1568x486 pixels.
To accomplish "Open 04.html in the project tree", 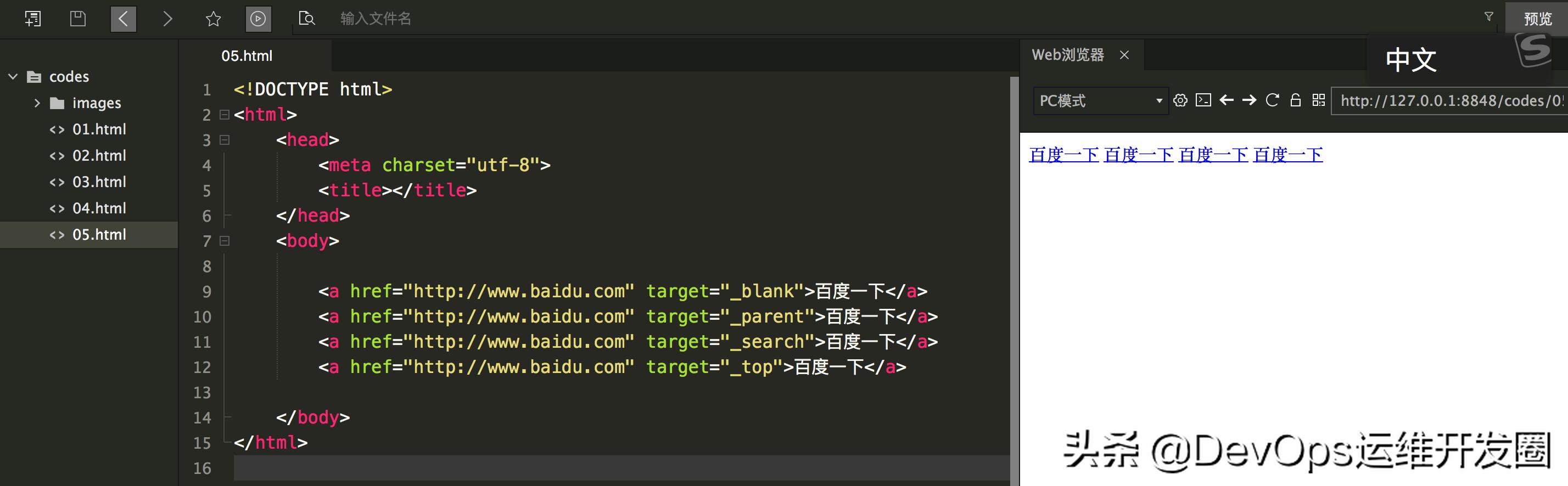I will tap(99, 208).
